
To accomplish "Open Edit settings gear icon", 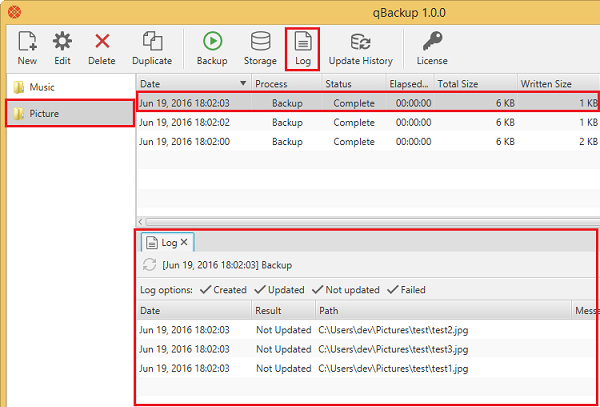I will pos(62,49).
